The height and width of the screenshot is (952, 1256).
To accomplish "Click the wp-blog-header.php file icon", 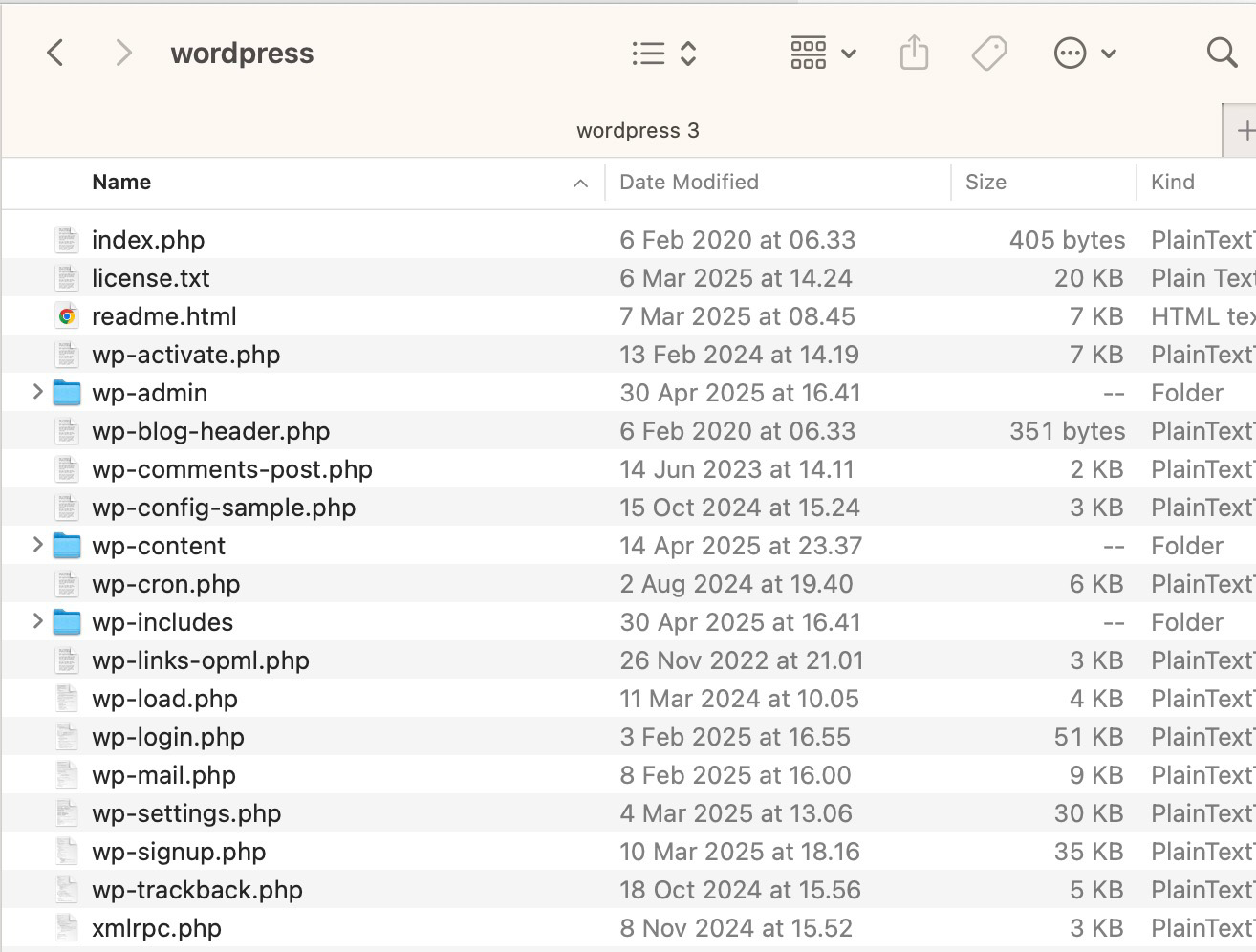I will point(67,431).
